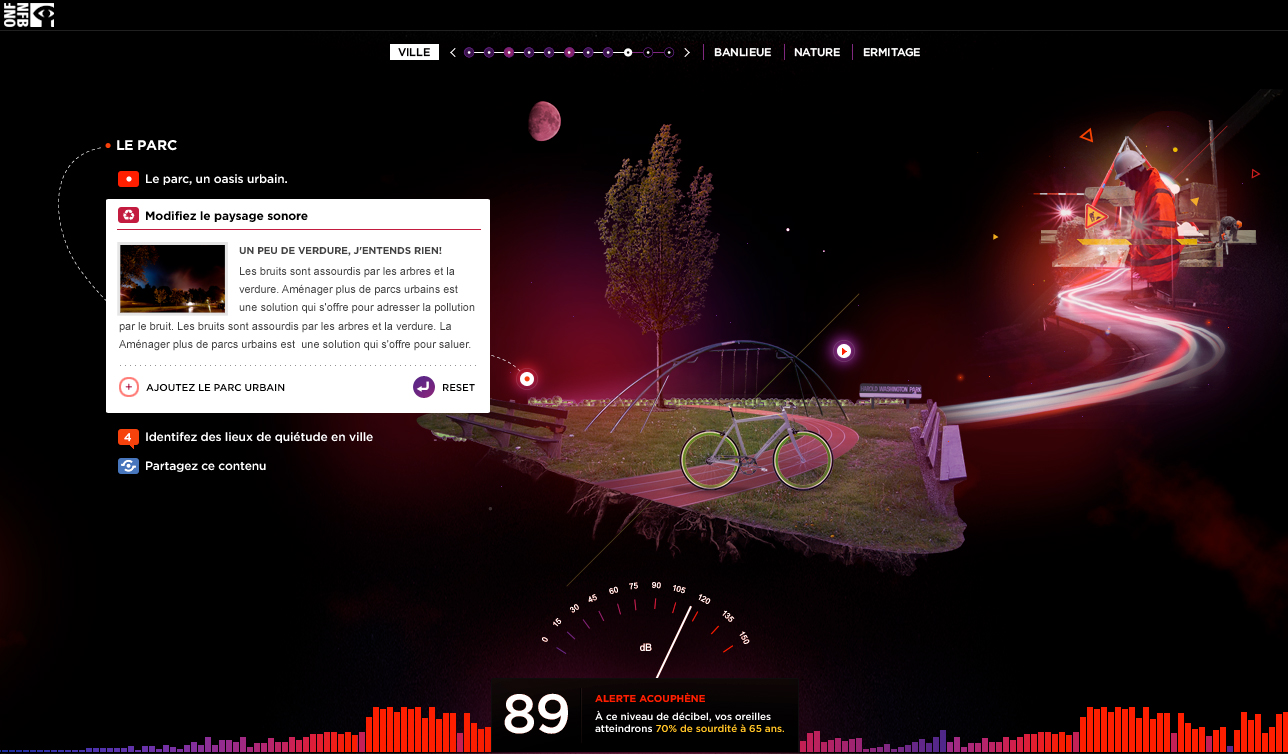The width and height of the screenshot is (1288, 754).
Task: Click the NFB/ONF logo
Action: point(28,14)
